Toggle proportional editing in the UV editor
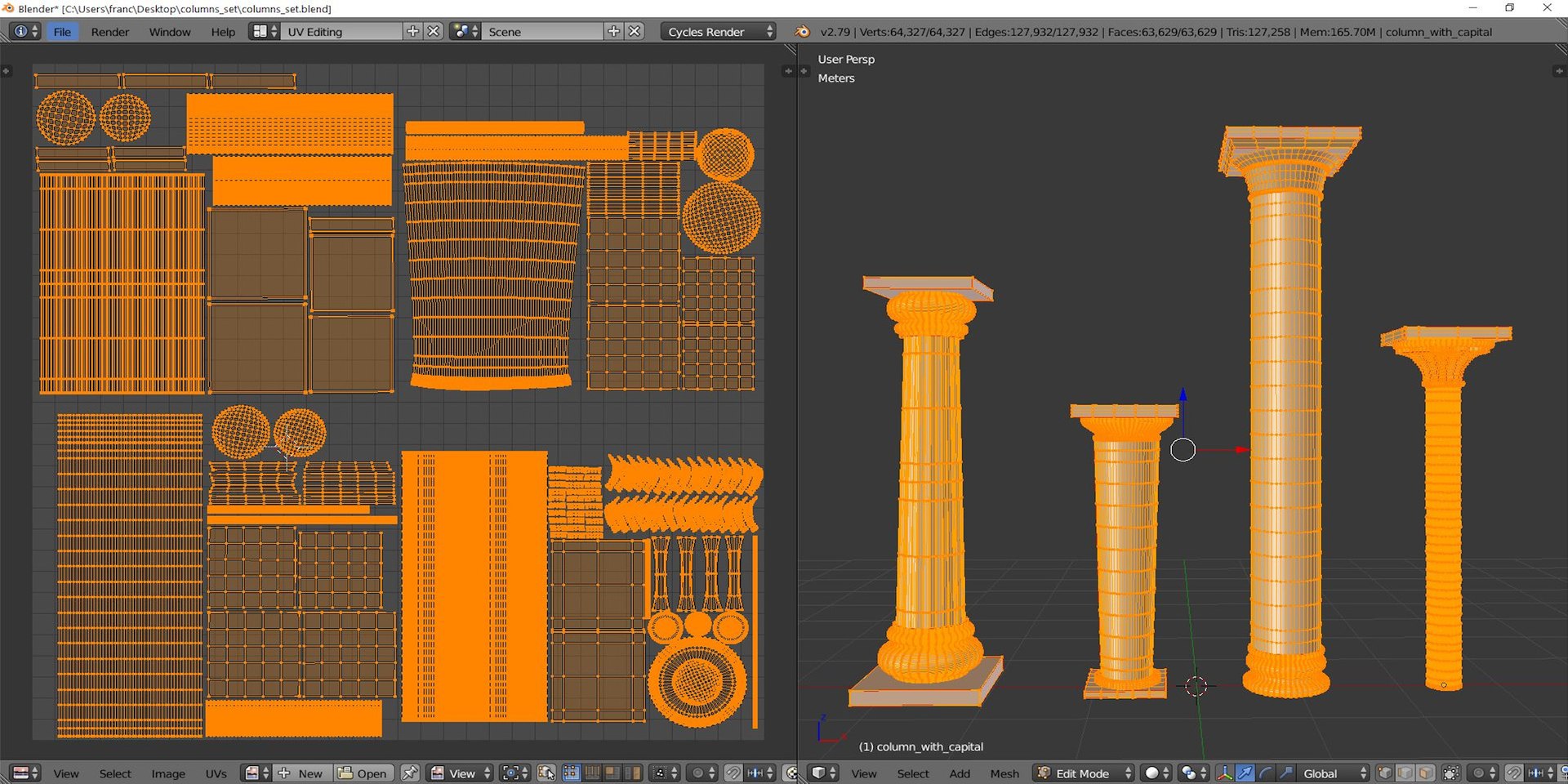The width and height of the screenshot is (1568, 784). (x=702, y=773)
